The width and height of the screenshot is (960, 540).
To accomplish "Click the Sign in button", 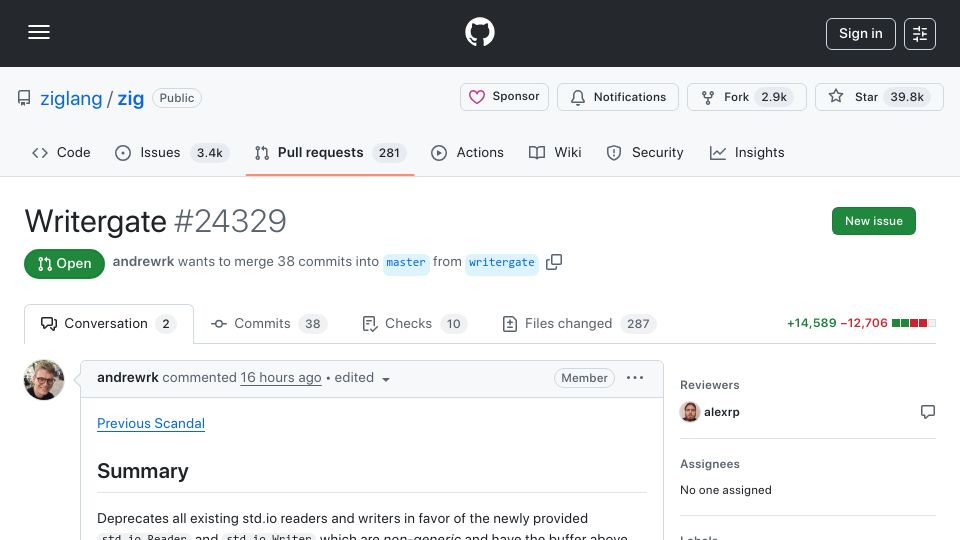I will [860, 34].
